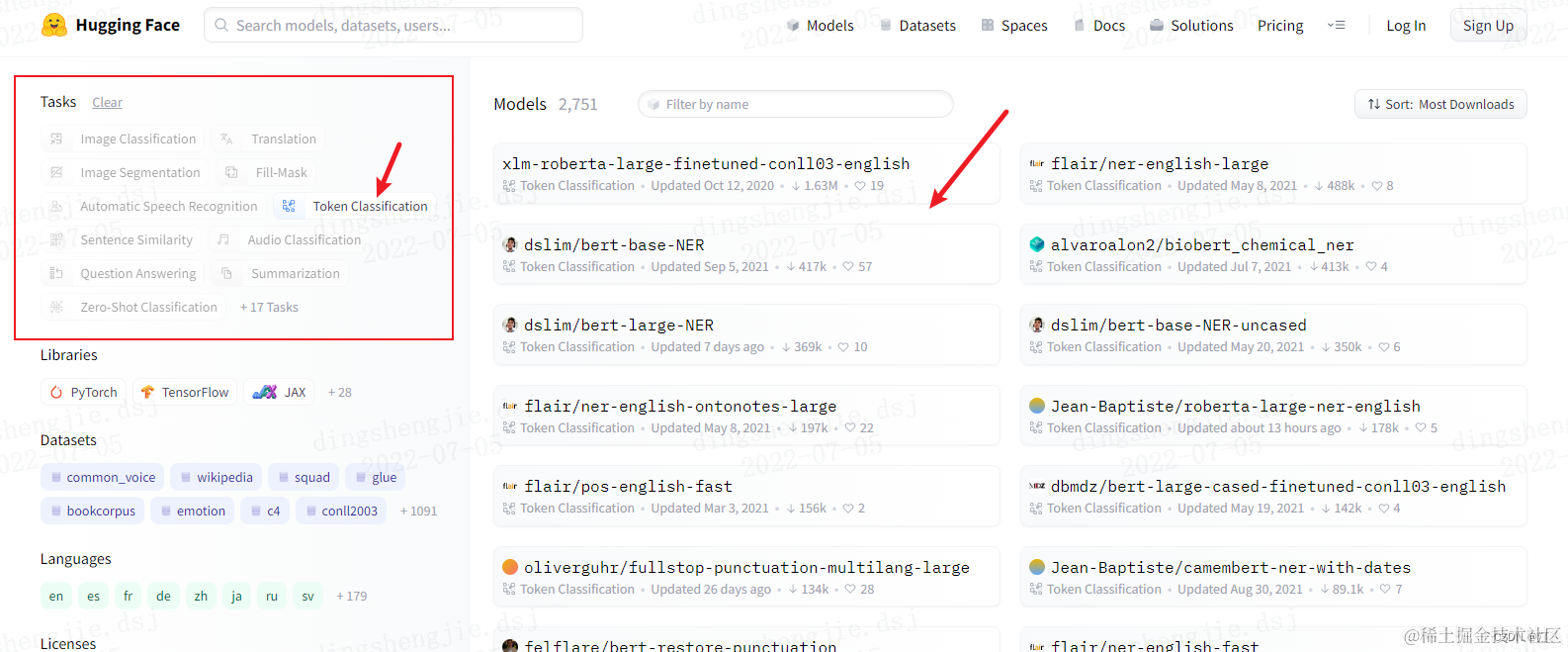The width and height of the screenshot is (1568, 652).
Task: Click the dslim/bert-base-NER avatar
Action: point(510,244)
